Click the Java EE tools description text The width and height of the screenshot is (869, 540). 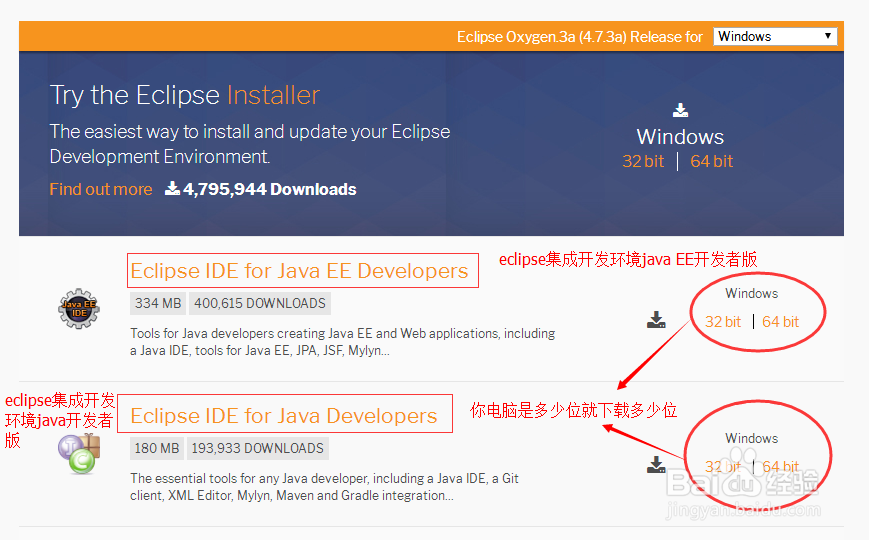tap(343, 342)
